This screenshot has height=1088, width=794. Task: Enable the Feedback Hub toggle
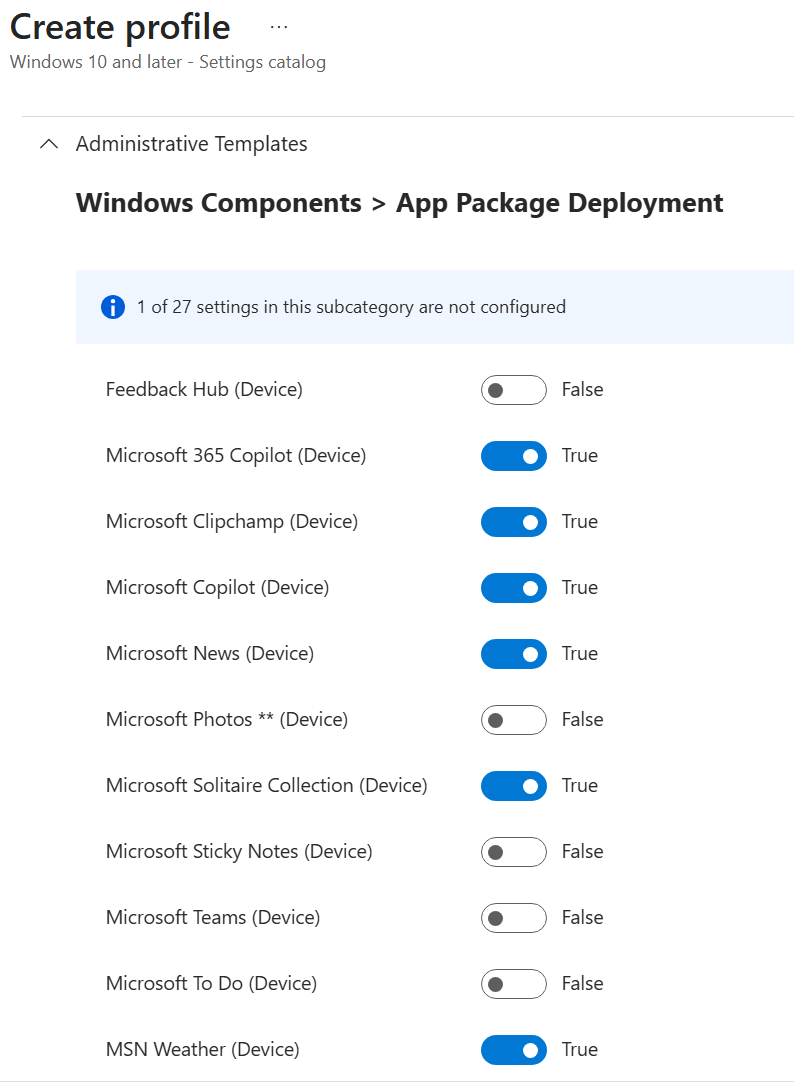pos(513,390)
